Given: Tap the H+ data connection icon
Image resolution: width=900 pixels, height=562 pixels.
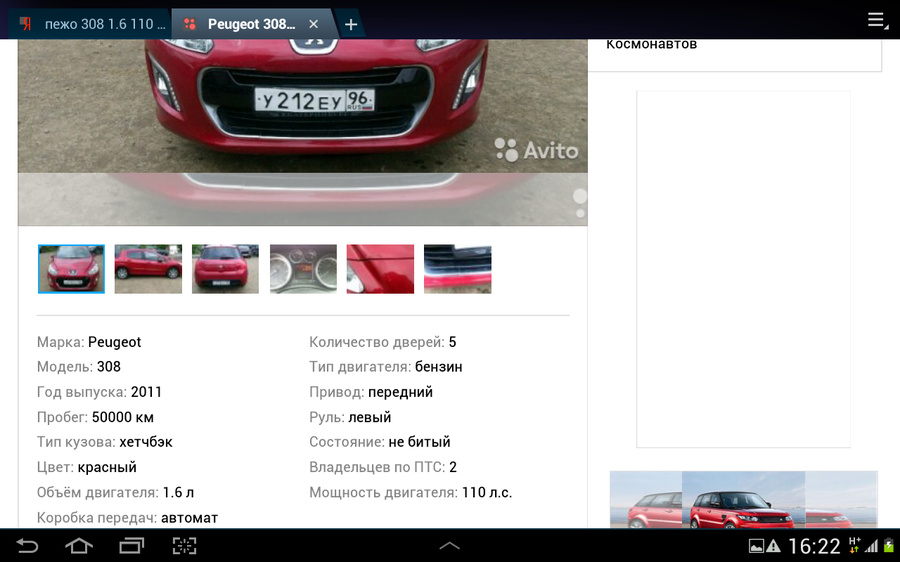Looking at the screenshot, I should [854, 545].
